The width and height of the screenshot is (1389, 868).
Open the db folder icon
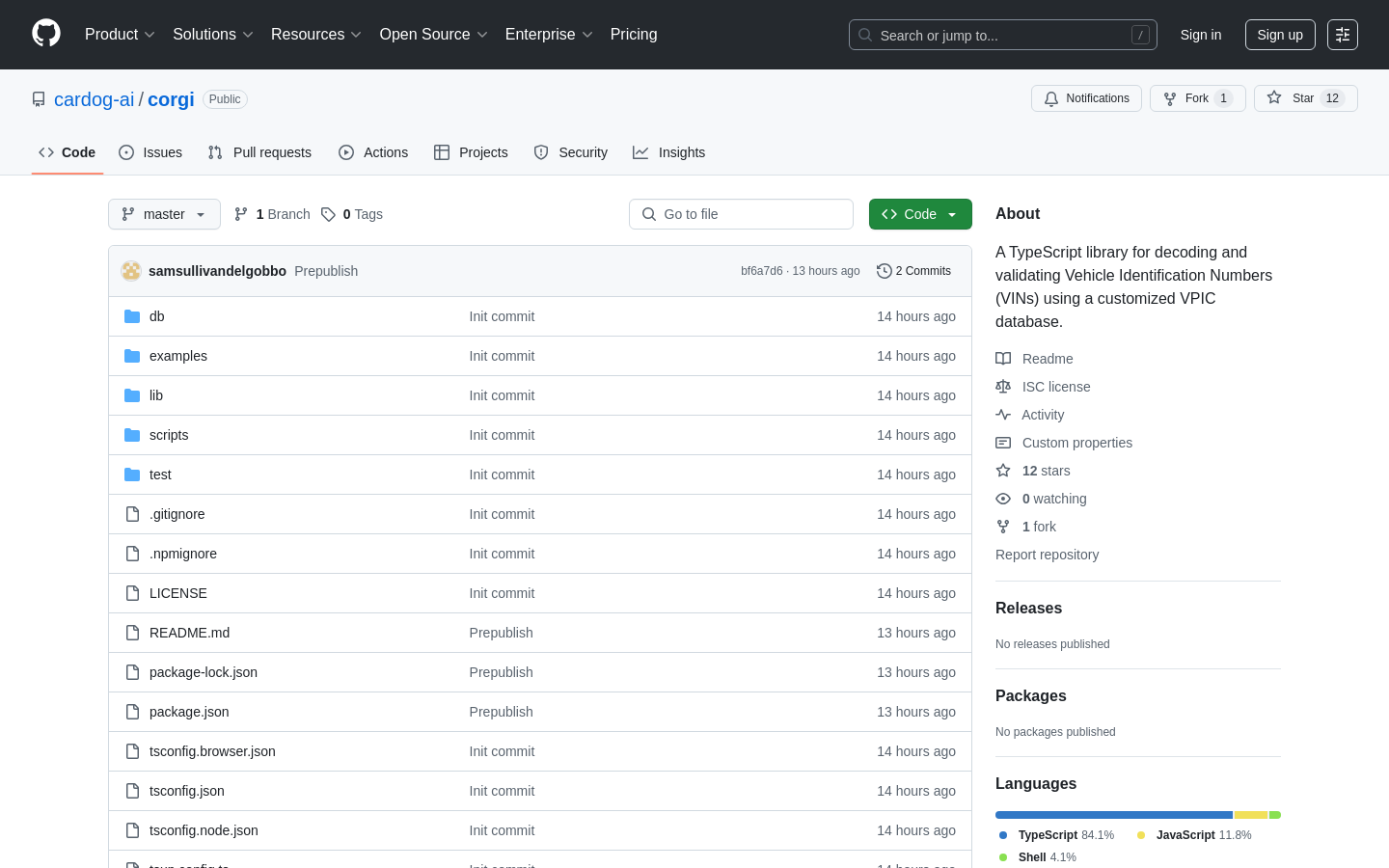tap(132, 316)
